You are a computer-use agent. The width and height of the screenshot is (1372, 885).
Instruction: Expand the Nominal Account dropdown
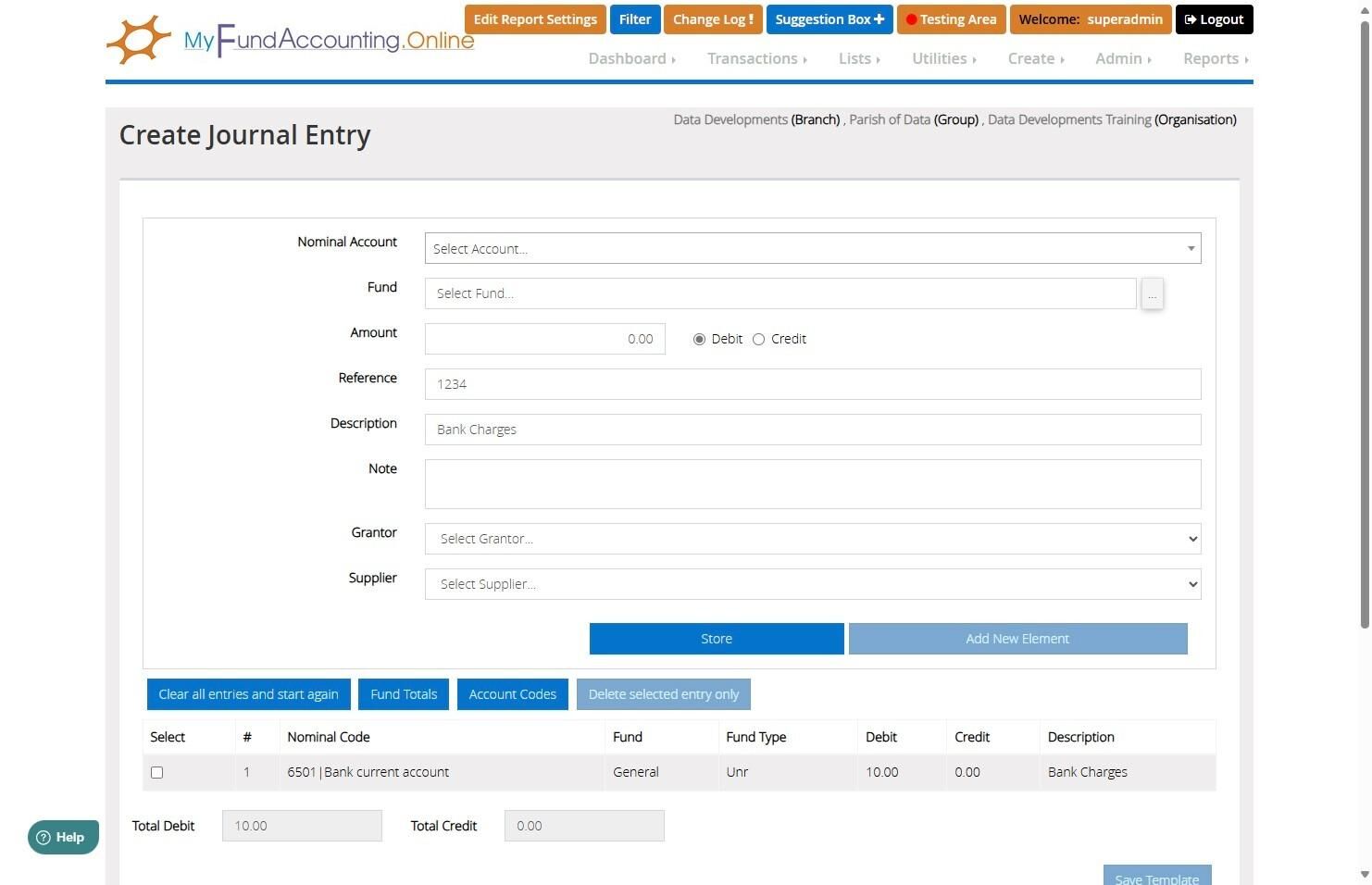point(813,248)
